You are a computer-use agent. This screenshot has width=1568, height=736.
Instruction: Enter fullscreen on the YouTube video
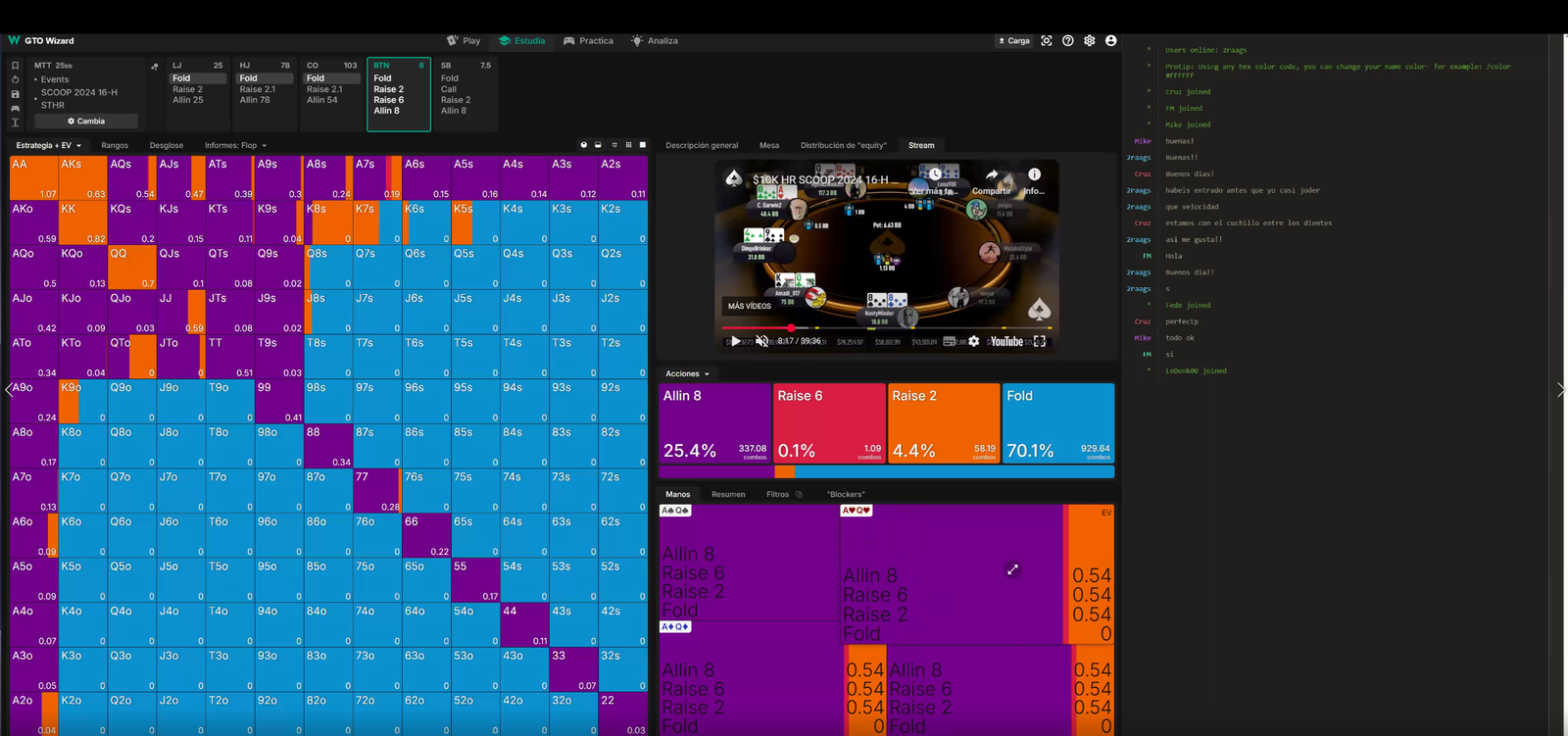click(1040, 341)
